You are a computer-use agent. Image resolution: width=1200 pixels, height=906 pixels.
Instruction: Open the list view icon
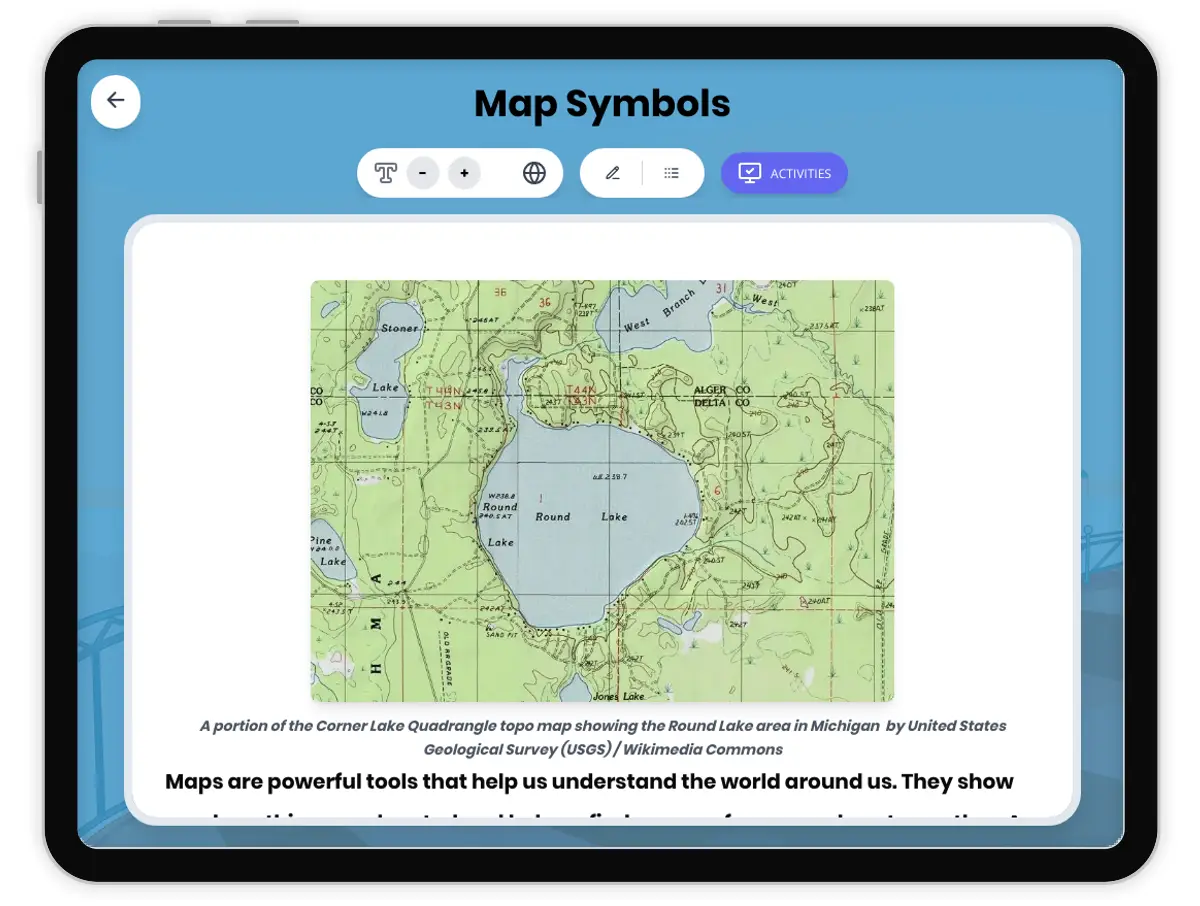(671, 173)
